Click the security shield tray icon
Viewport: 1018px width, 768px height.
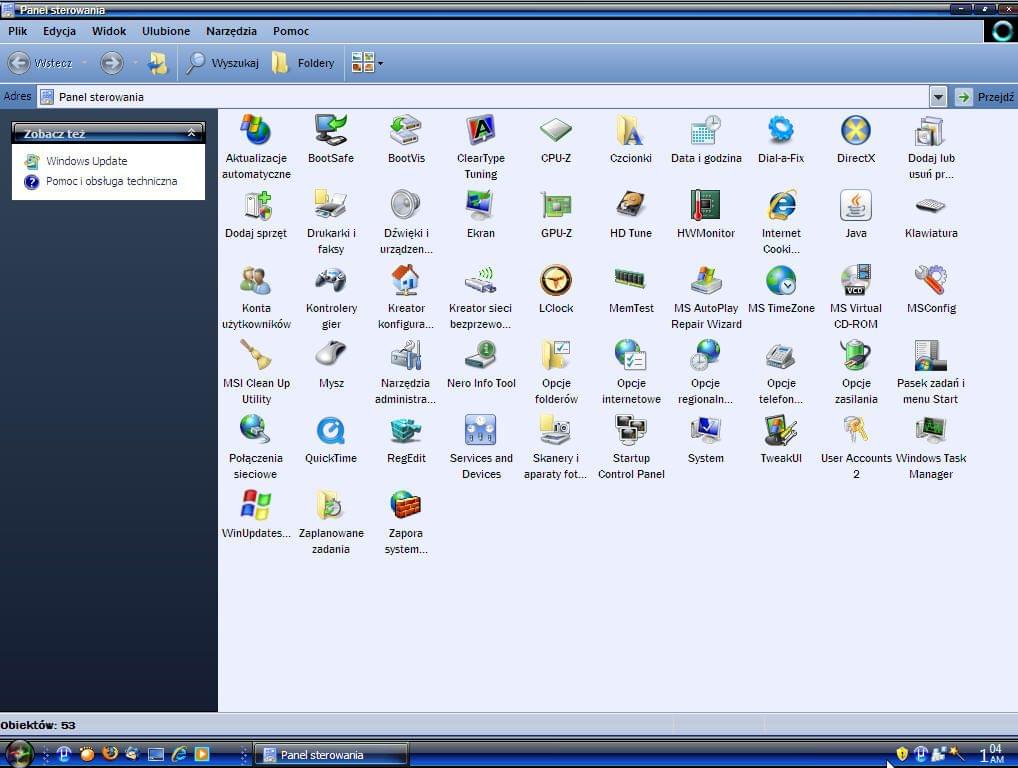[x=902, y=754]
